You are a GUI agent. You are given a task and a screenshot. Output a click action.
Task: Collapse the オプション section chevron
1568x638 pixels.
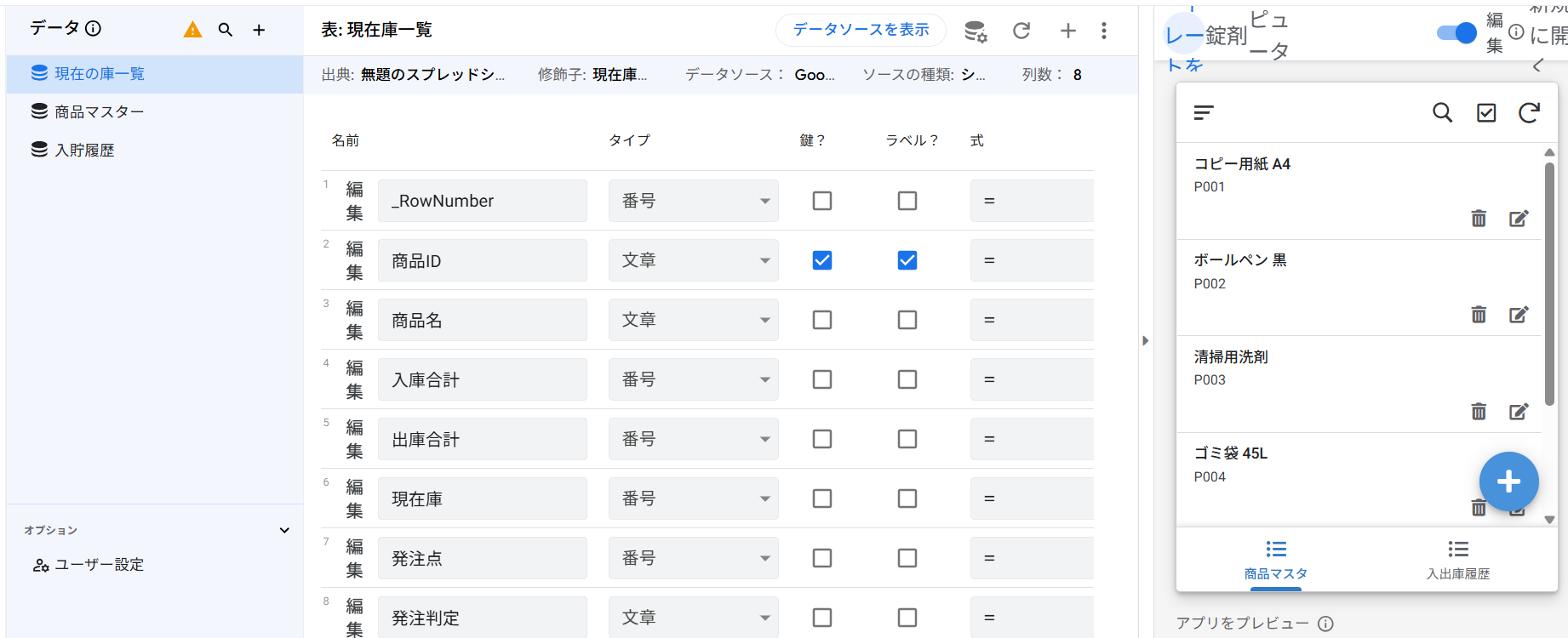click(284, 530)
